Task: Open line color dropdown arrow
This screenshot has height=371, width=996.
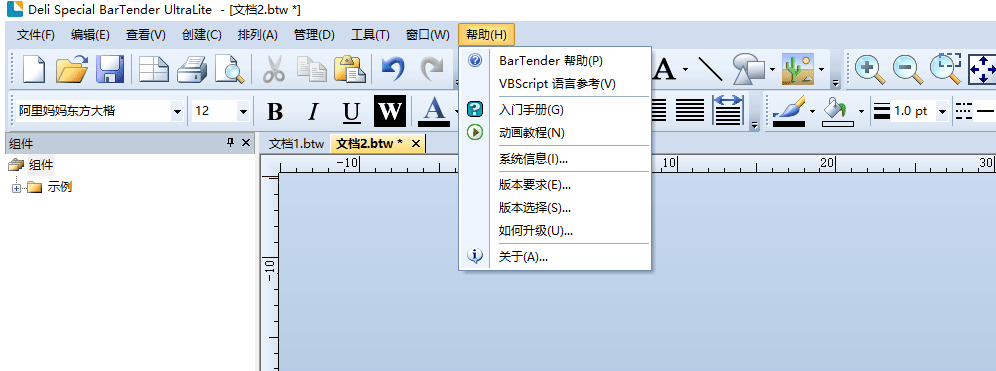Action: pyautogui.click(x=812, y=111)
